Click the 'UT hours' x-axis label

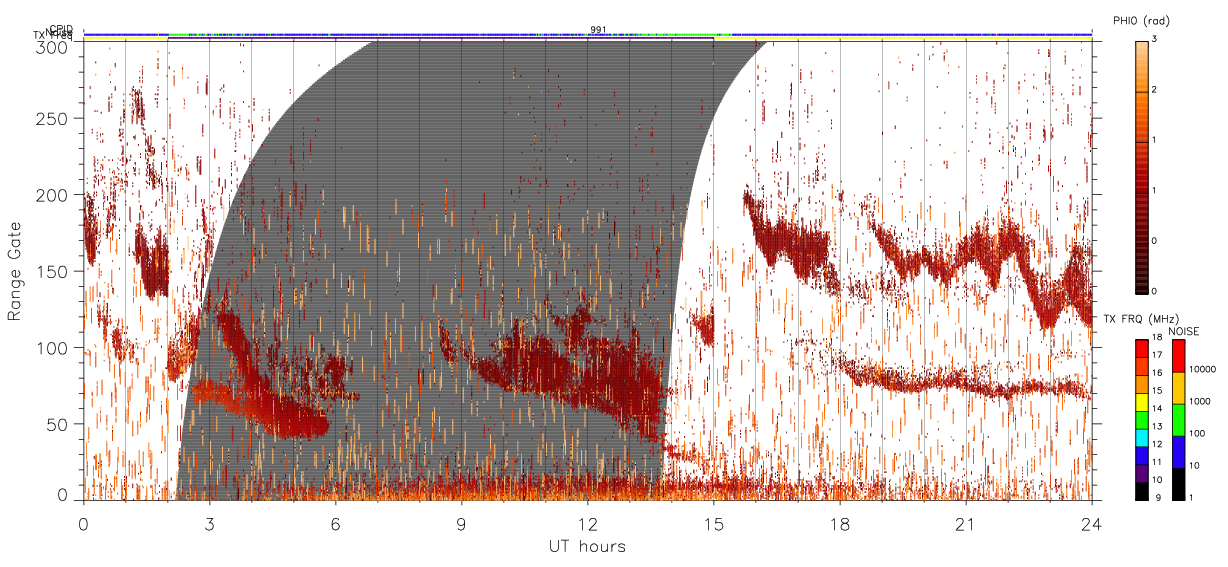587,546
